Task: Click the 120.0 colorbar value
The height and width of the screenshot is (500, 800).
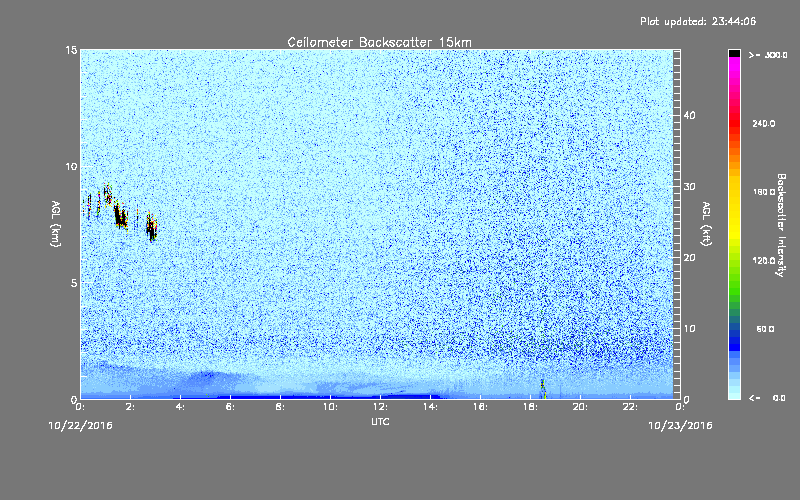Action: (x=764, y=260)
